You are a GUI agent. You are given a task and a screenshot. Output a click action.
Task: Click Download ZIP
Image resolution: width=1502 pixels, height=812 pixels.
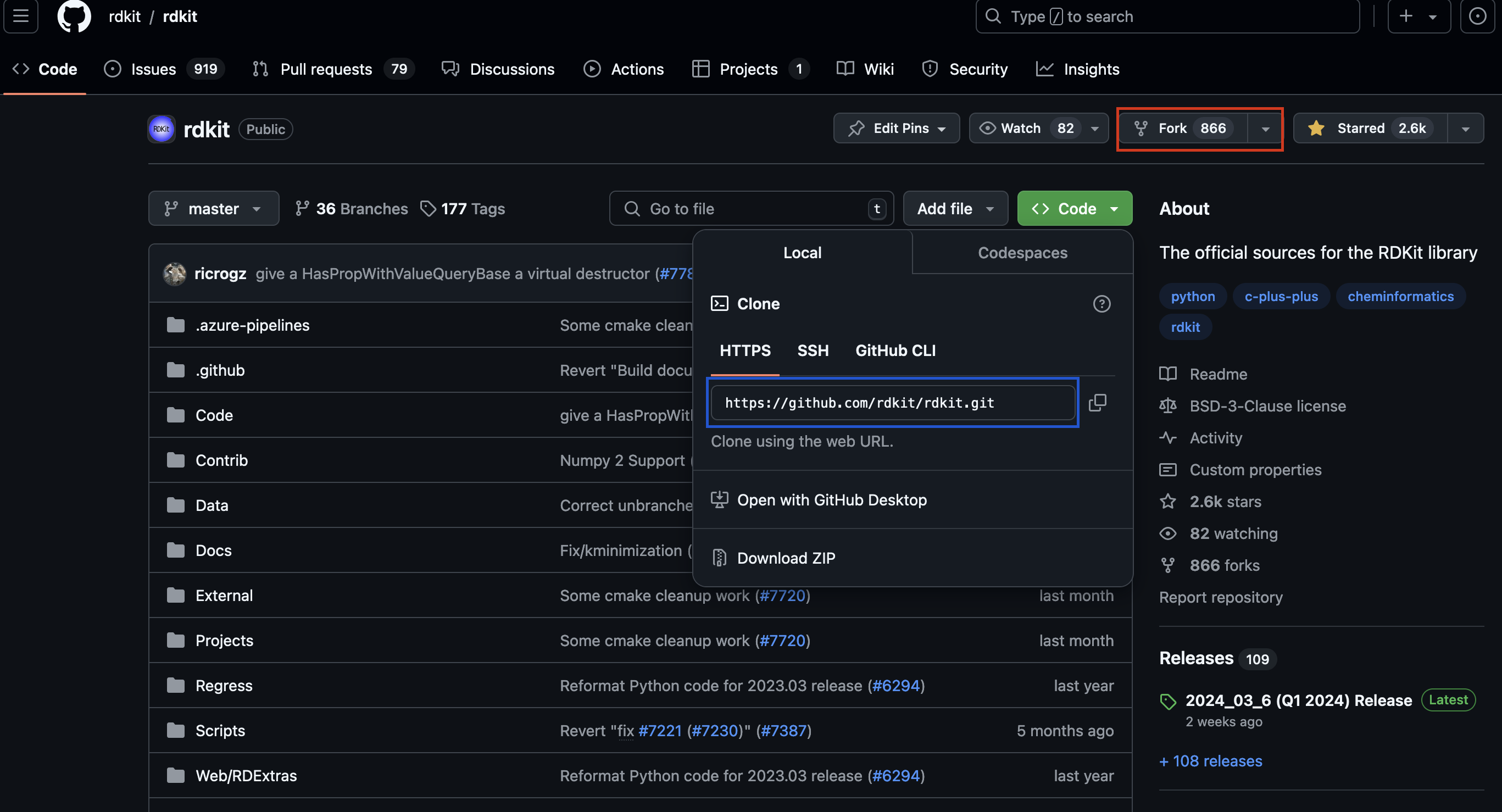(x=774, y=558)
